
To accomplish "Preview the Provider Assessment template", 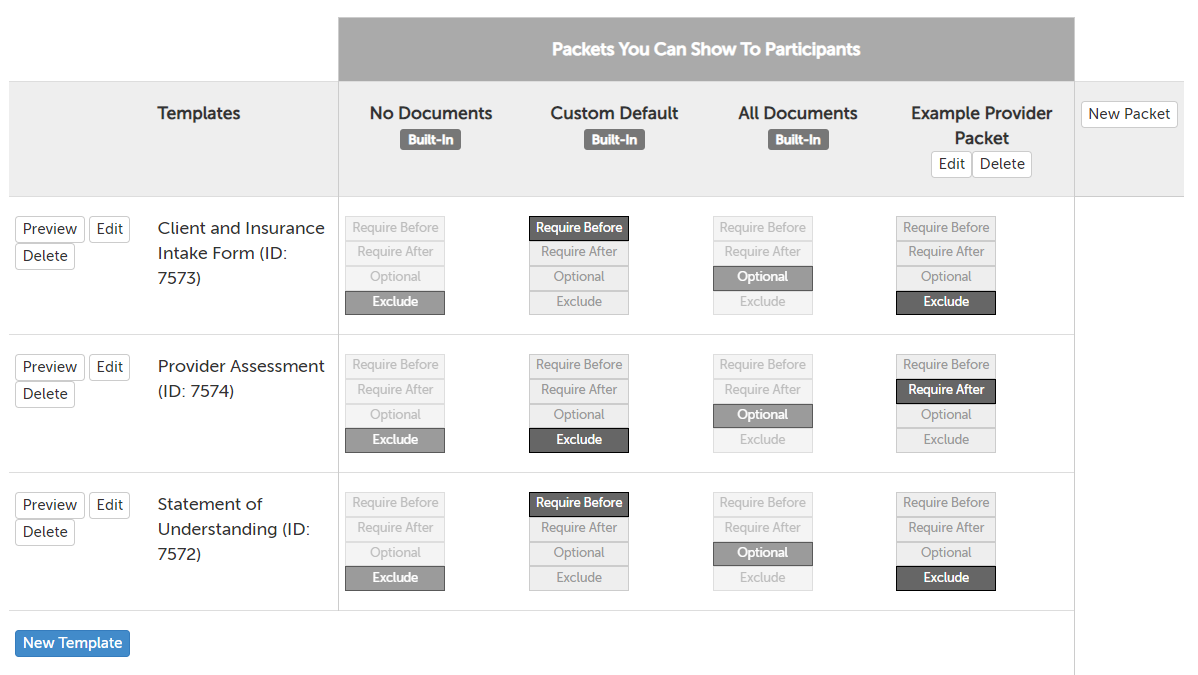I will 50,367.
